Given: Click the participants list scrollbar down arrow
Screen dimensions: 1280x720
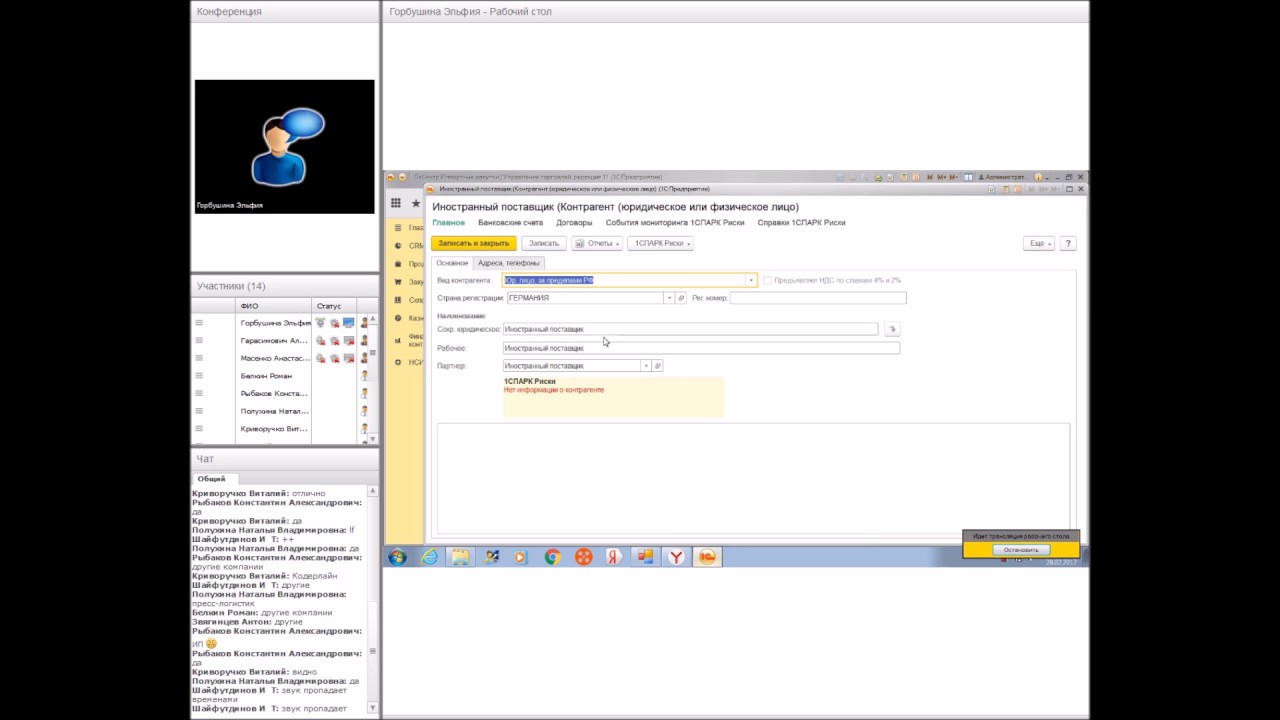Looking at the screenshot, I should [x=373, y=438].
